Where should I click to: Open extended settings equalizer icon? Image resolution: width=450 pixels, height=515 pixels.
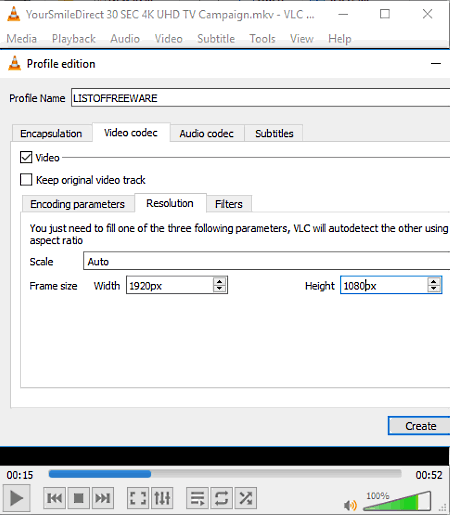[162, 498]
